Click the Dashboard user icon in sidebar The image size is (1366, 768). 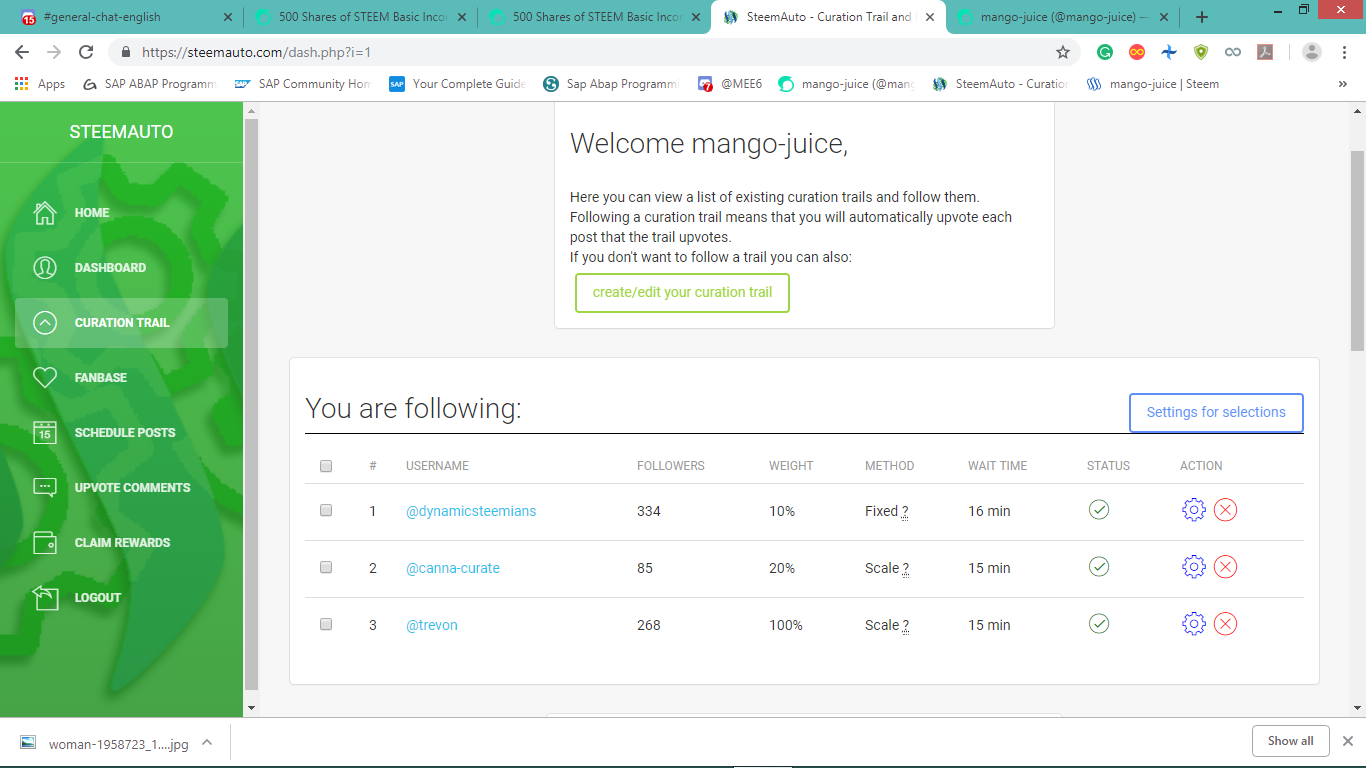pos(45,267)
